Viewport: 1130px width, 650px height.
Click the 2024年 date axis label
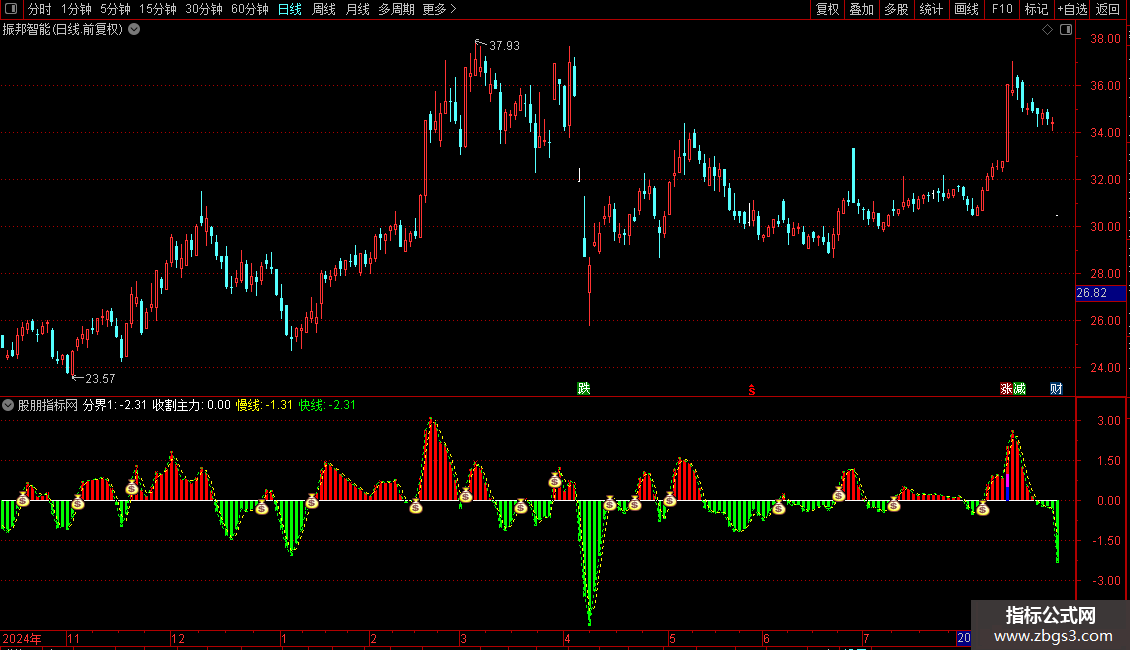coord(22,638)
